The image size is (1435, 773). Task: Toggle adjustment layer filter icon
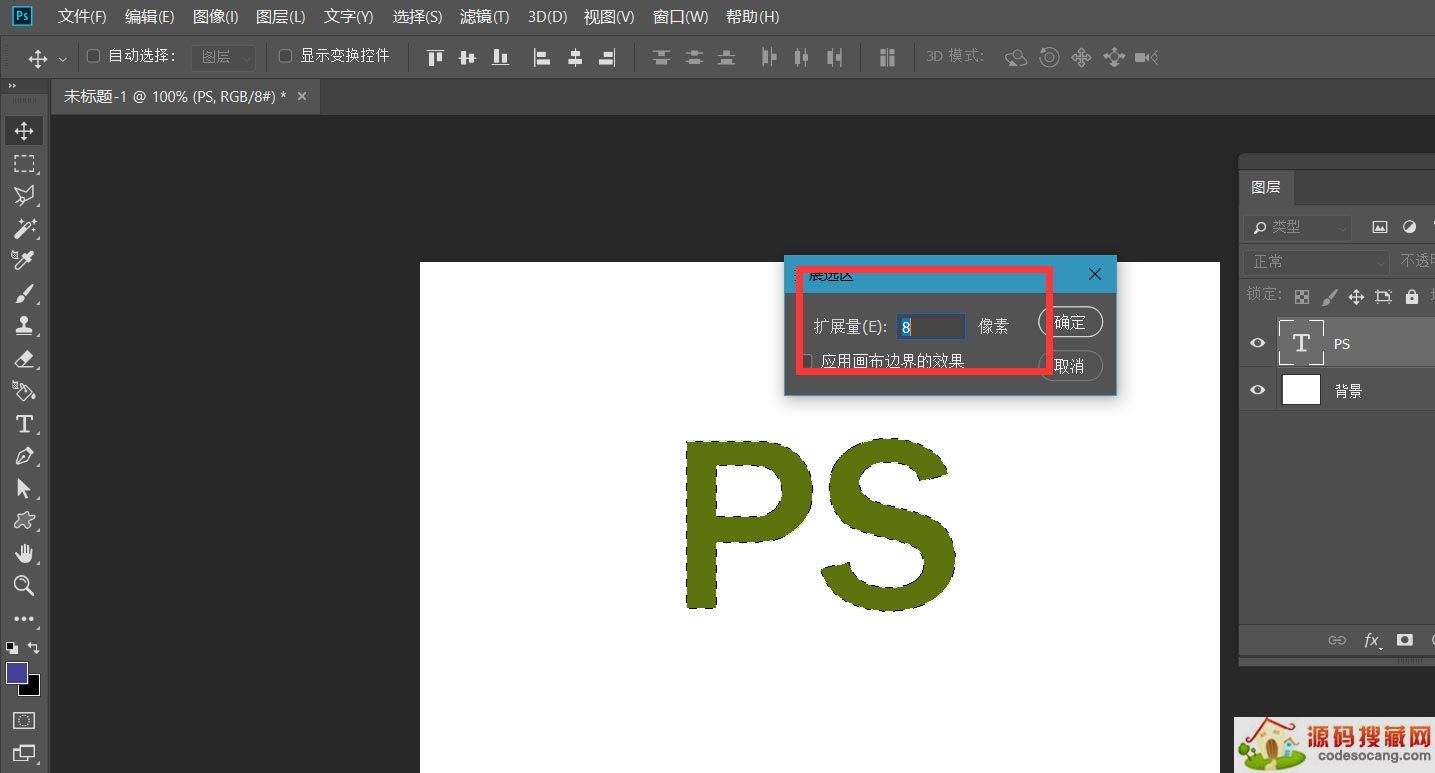click(1410, 227)
